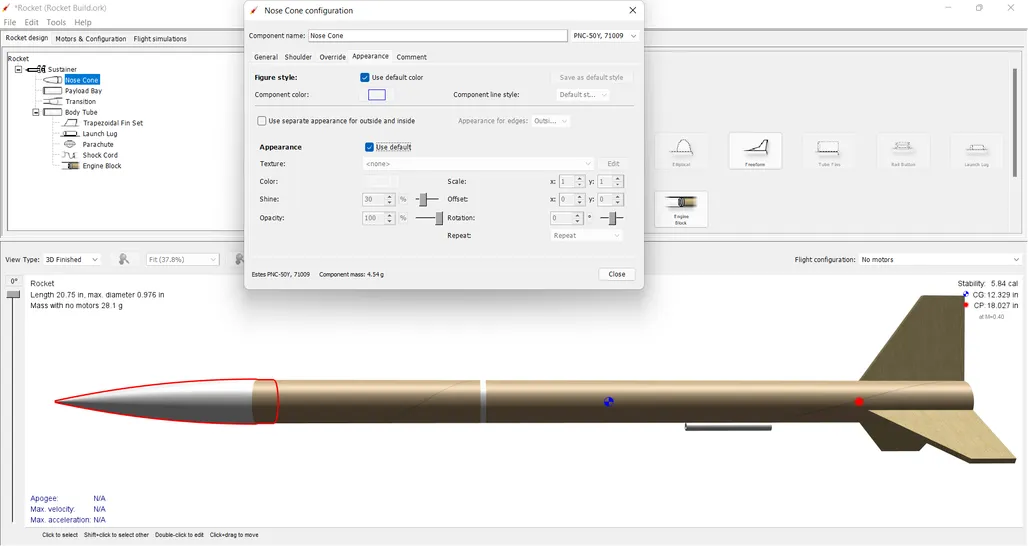The image size is (1028, 546).
Task: Select Parachute in the component tree
Action: (97, 145)
